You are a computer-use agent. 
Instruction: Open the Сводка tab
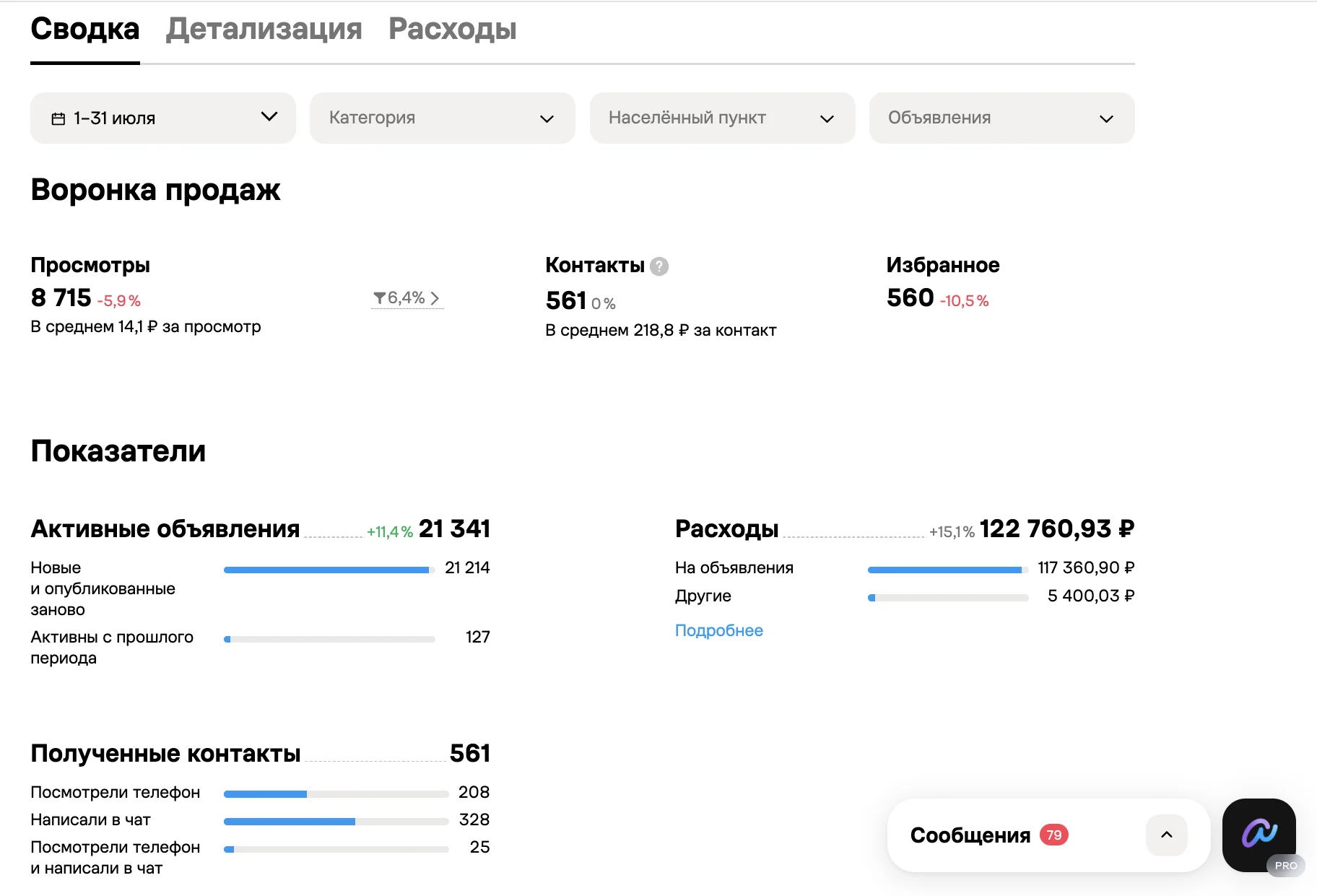(84, 30)
